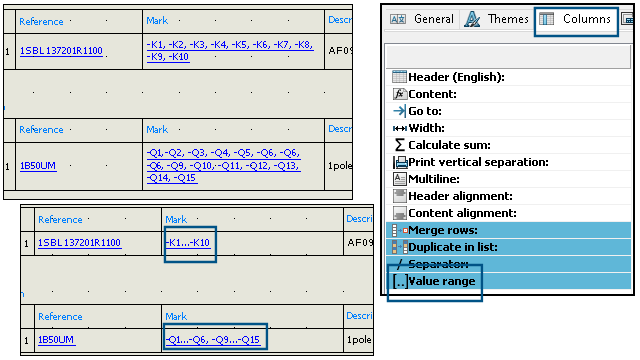Open the Themes tab

click(x=497, y=19)
